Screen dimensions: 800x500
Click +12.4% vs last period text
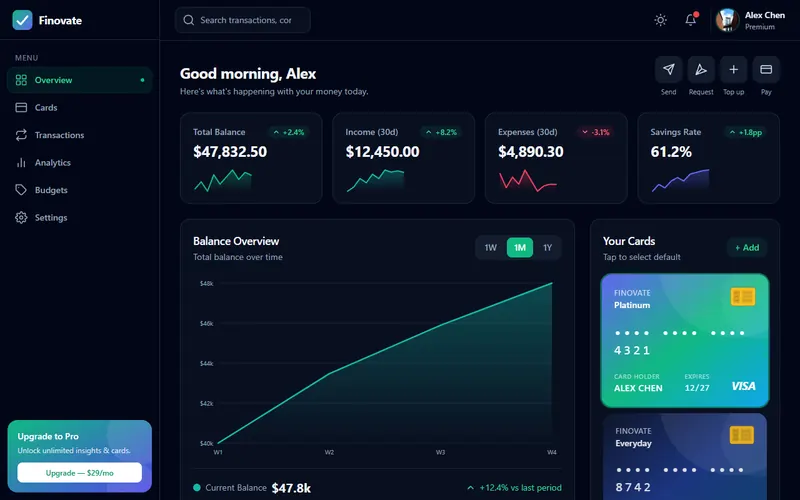[x=520, y=488]
